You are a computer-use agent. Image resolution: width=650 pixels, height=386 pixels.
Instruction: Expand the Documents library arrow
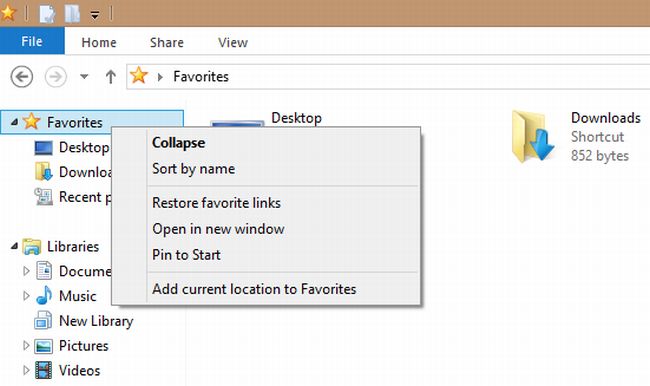tap(26, 271)
